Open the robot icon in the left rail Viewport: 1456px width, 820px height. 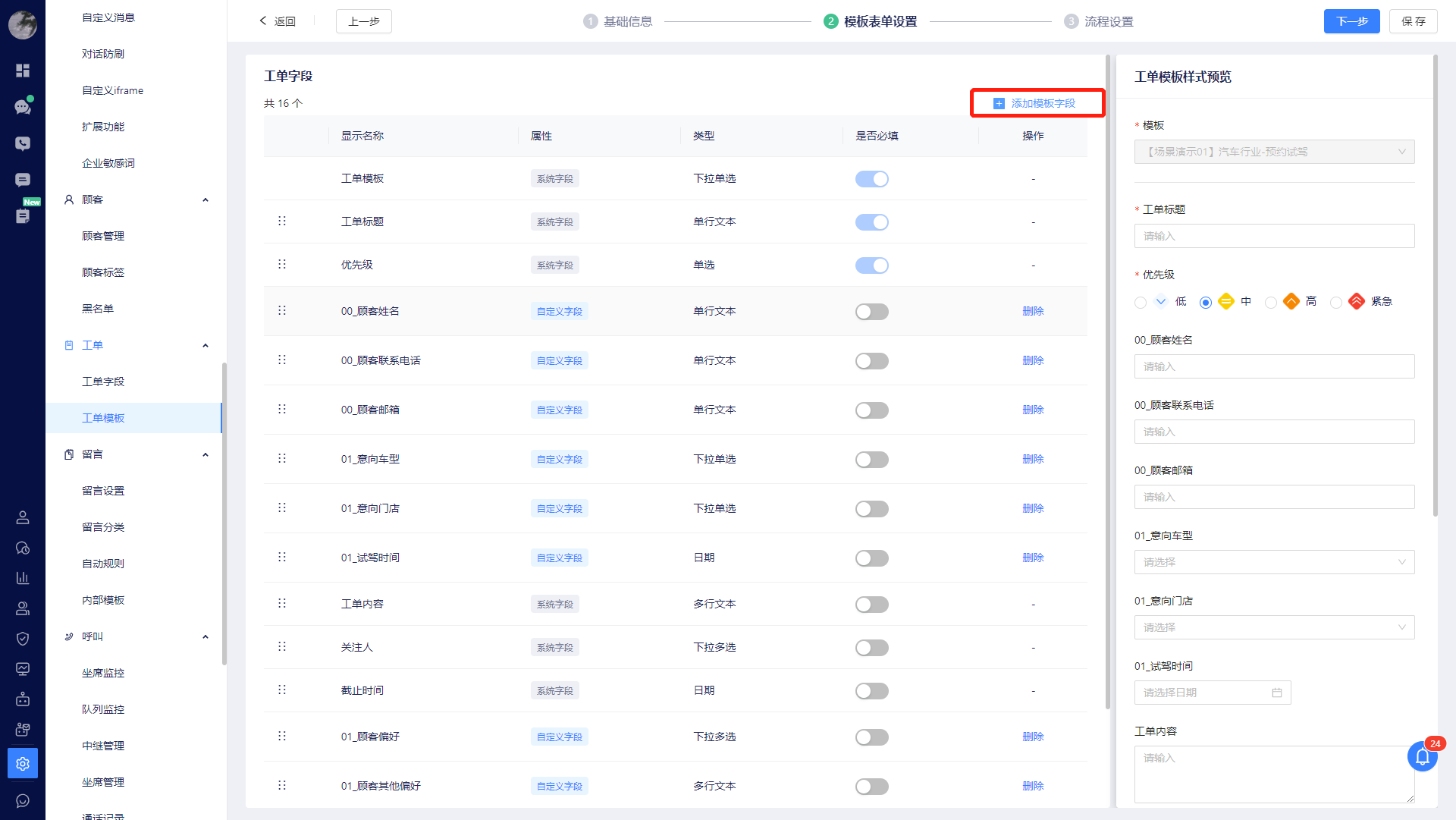[23, 699]
